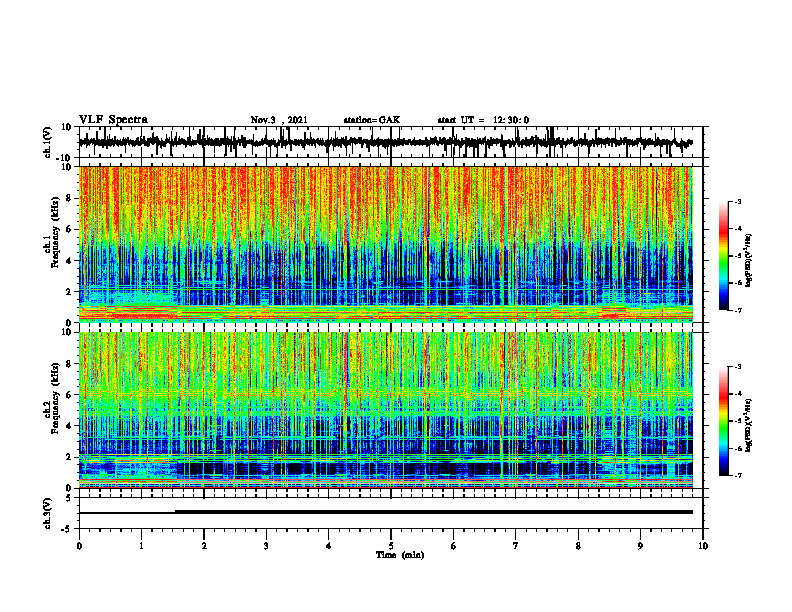
Task: Click the "-7" label on ch.1 colorbar
Action: click(x=738, y=310)
